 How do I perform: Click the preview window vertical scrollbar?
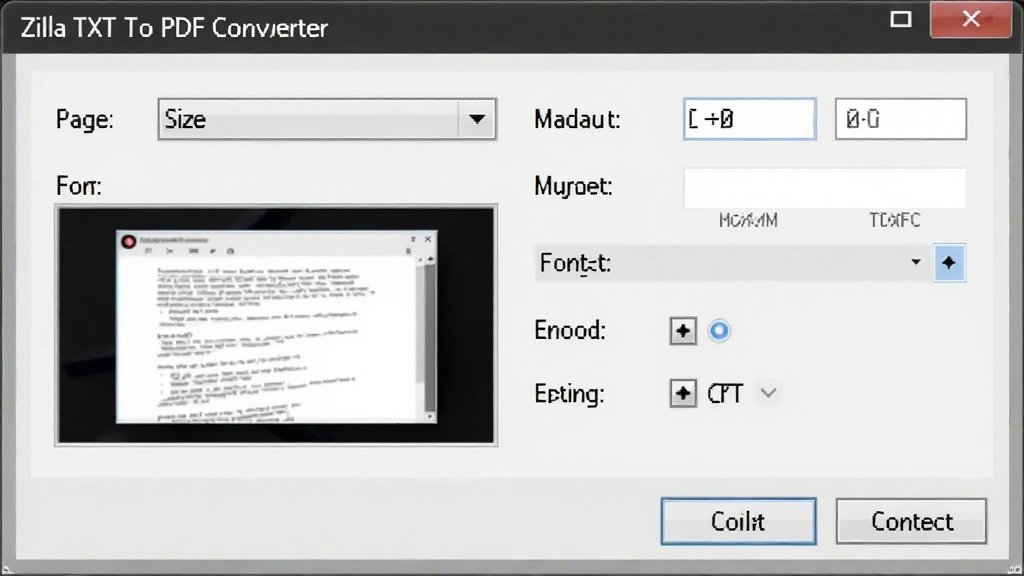coord(430,336)
